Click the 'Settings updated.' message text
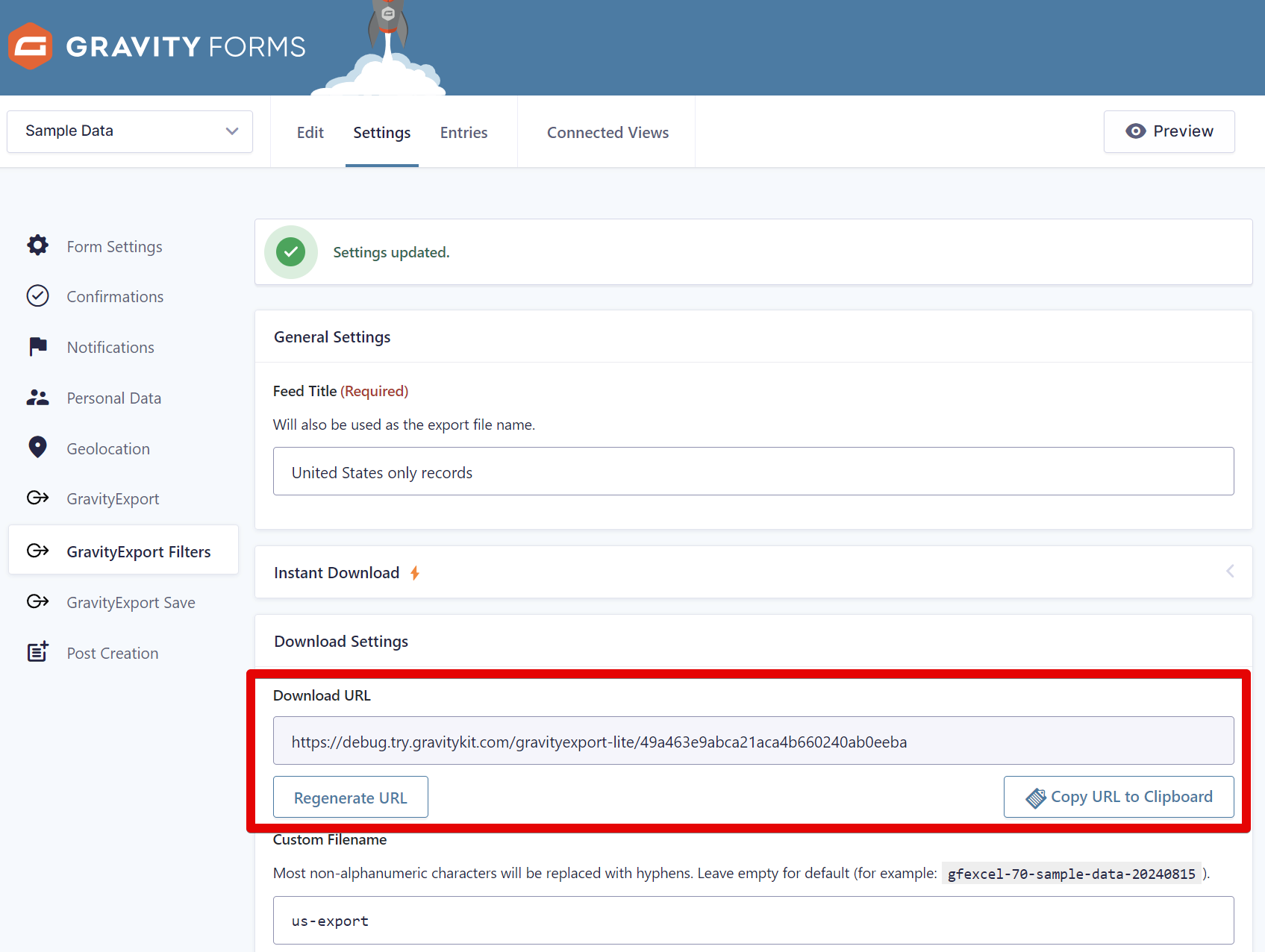 coord(391,252)
